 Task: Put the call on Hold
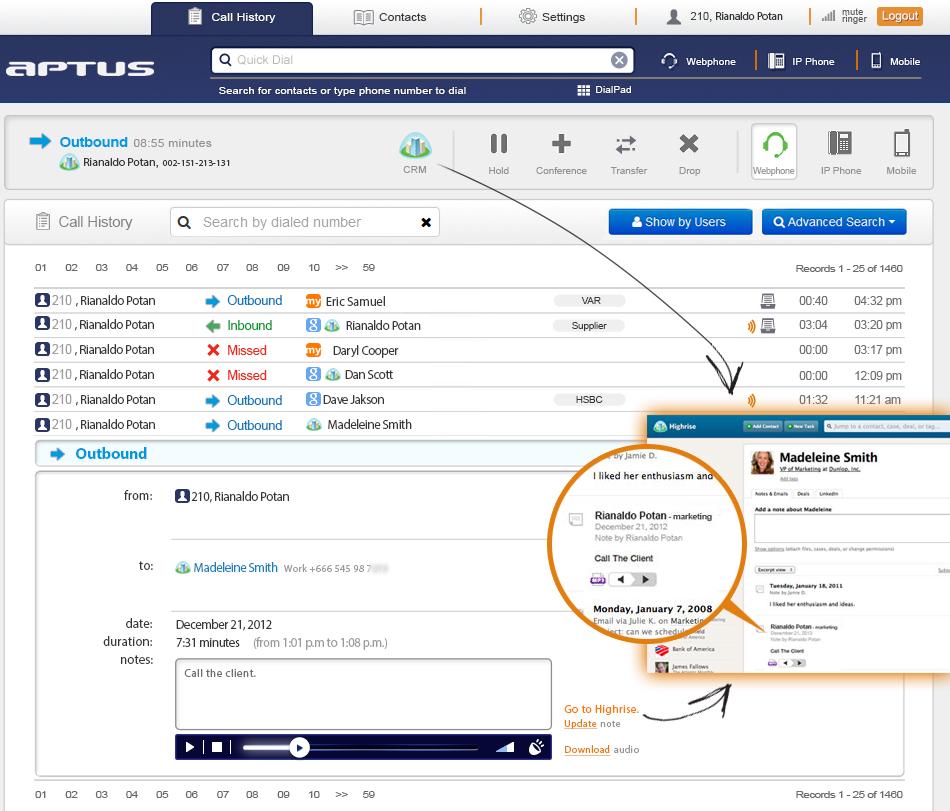click(498, 152)
